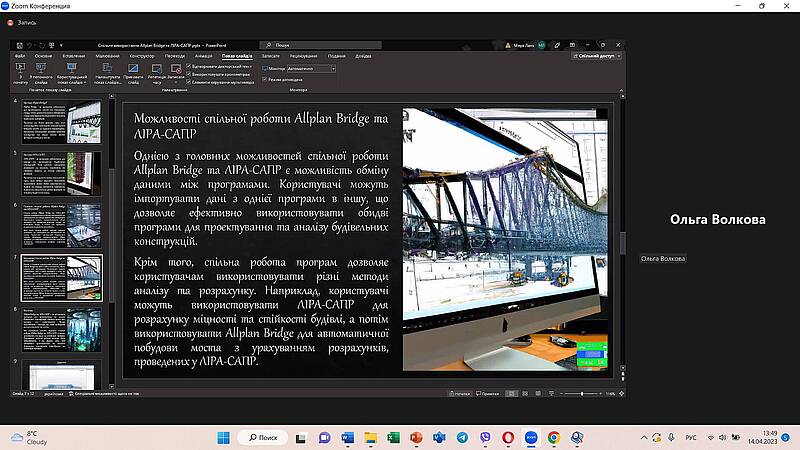
Task: Toggle Presenter View checkbox
Action: click(x=265, y=79)
